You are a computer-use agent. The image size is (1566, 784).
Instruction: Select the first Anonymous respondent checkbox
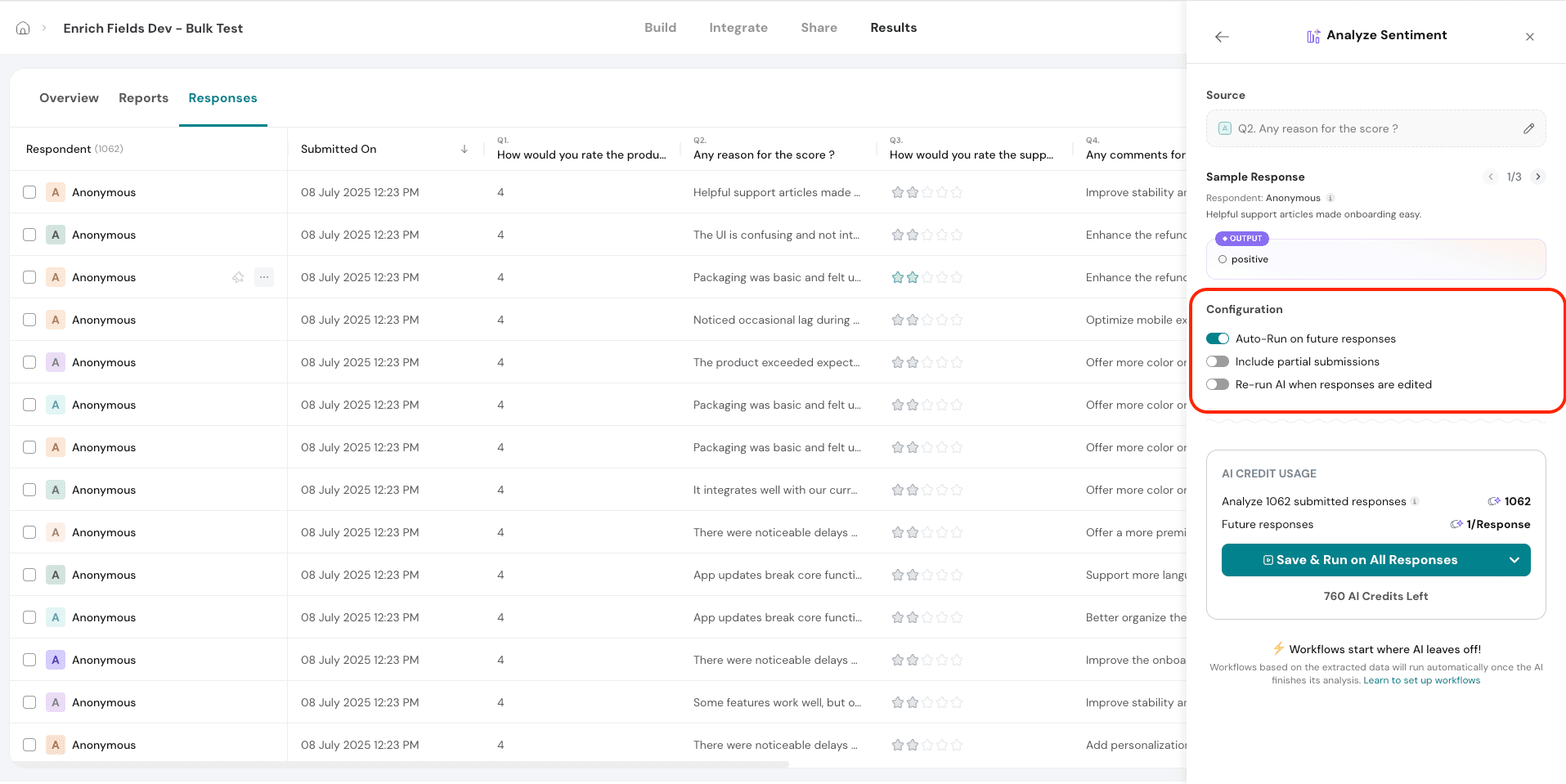[29, 192]
